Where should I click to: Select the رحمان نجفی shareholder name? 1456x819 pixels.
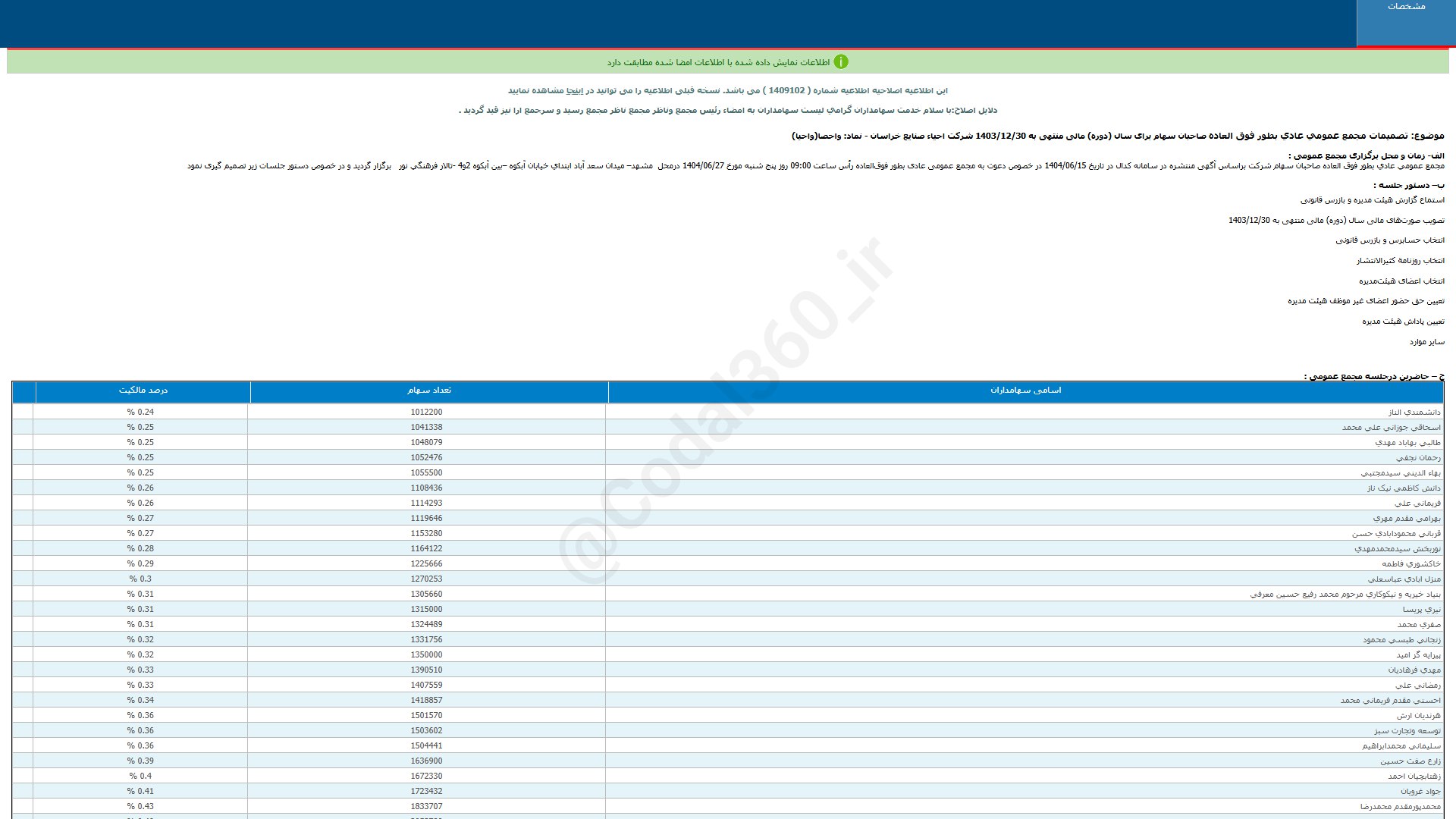click(1418, 458)
